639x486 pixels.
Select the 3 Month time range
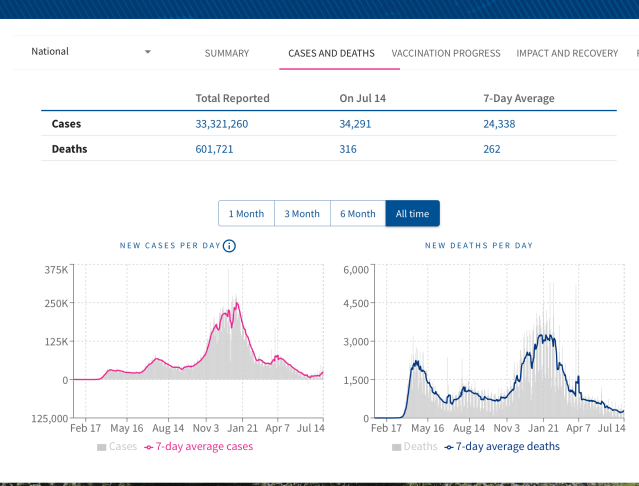(302, 214)
